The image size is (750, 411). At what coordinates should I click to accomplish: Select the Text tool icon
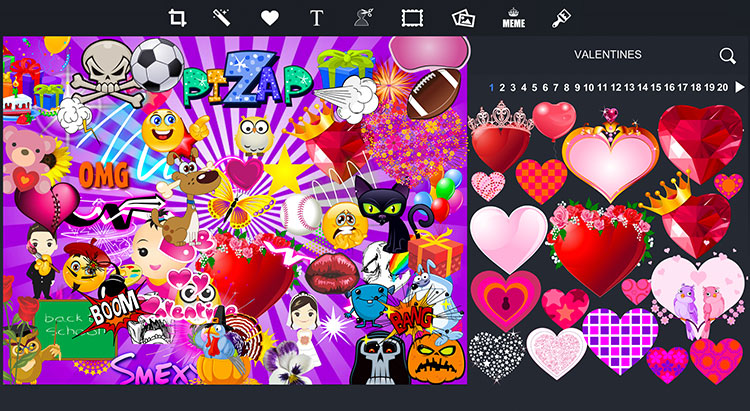click(317, 18)
